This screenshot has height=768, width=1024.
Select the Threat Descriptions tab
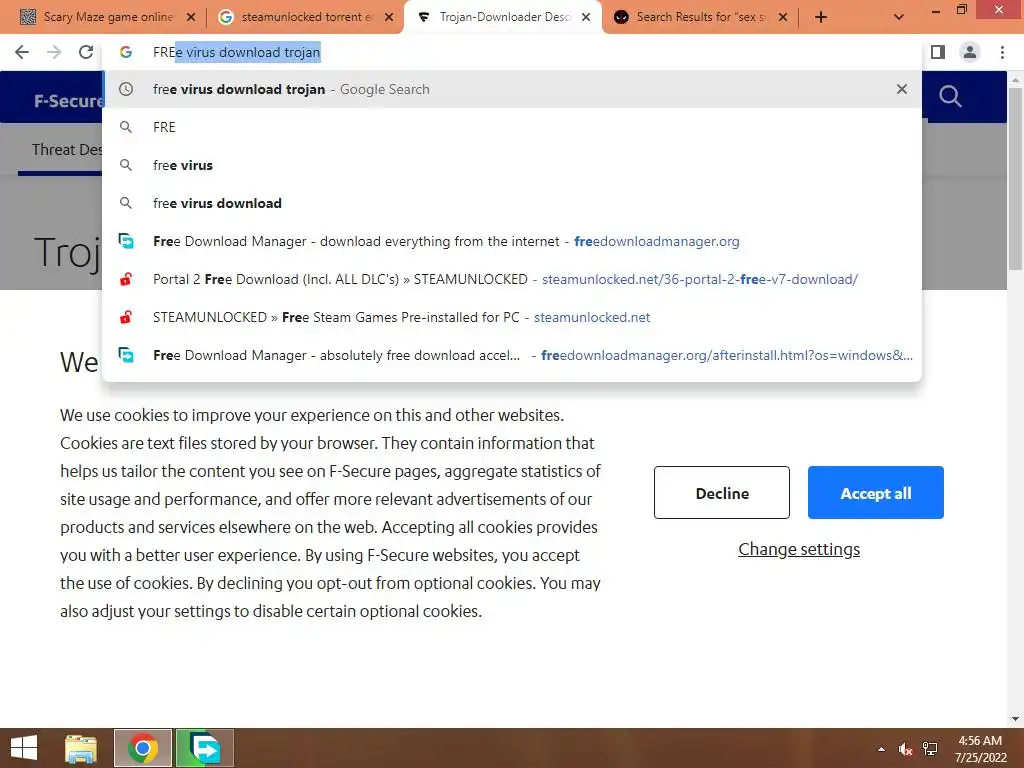pos(67,150)
